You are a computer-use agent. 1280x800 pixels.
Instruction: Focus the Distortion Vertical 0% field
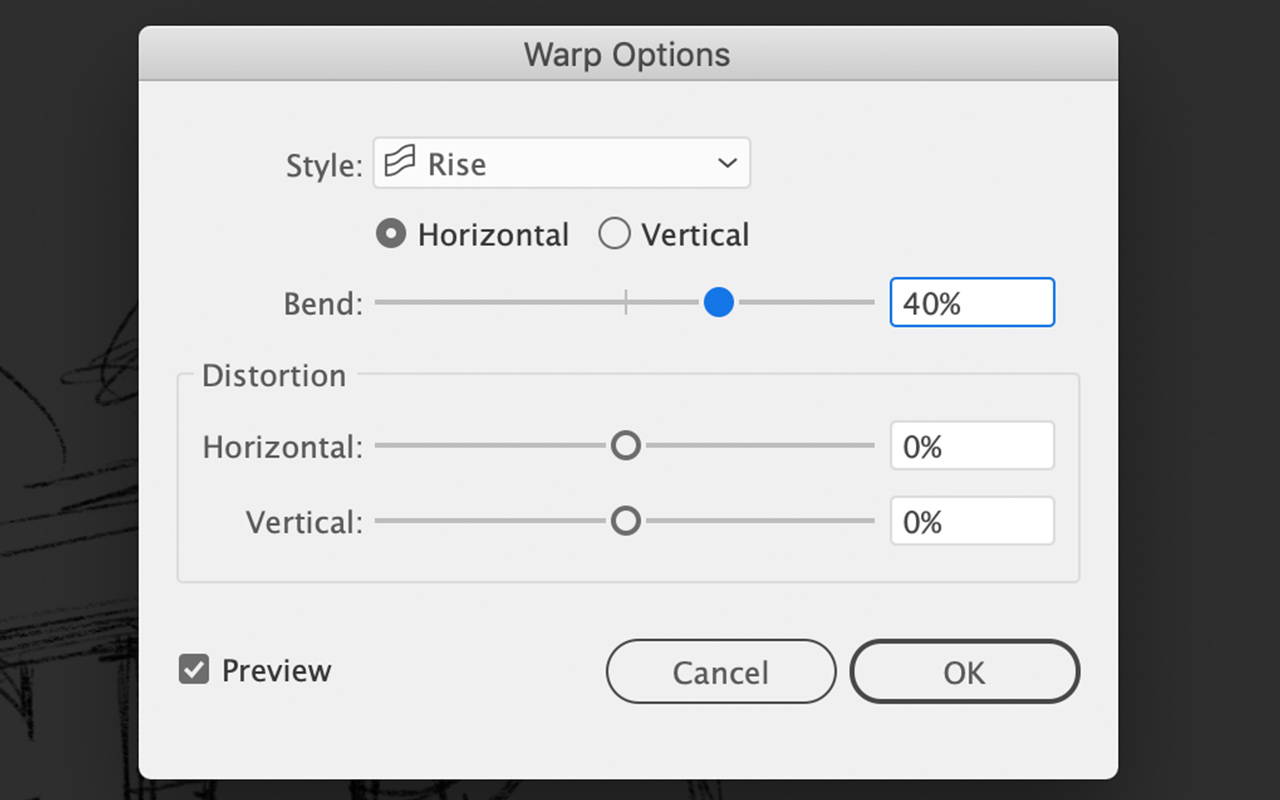click(972, 521)
